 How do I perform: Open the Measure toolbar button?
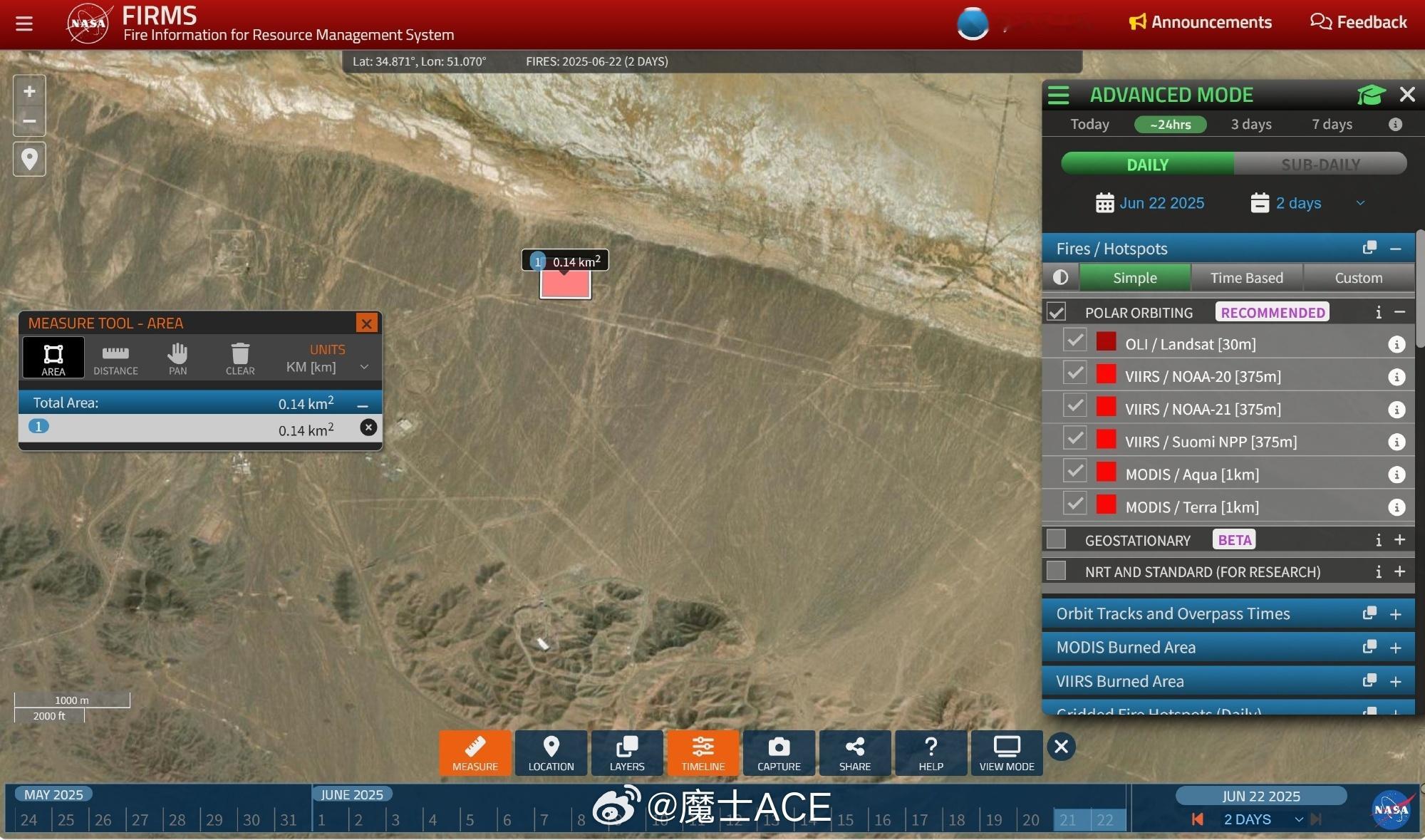click(x=475, y=752)
